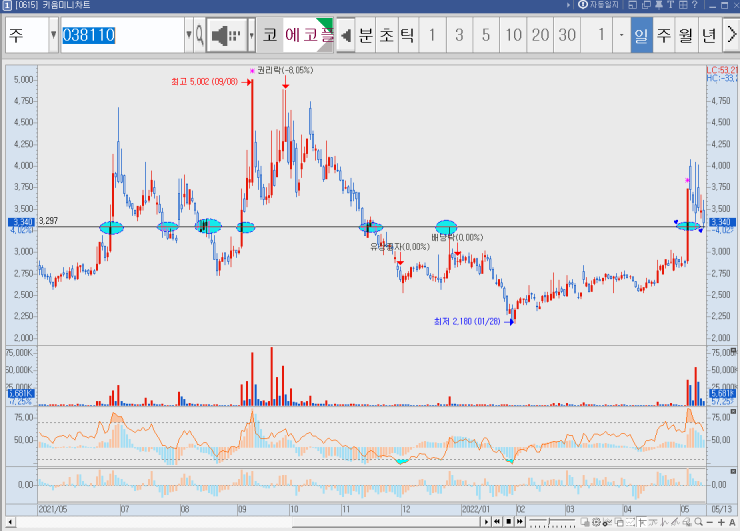Adjust the chart replay speed slider
The width and height of the screenshot is (740, 531).
point(552,522)
